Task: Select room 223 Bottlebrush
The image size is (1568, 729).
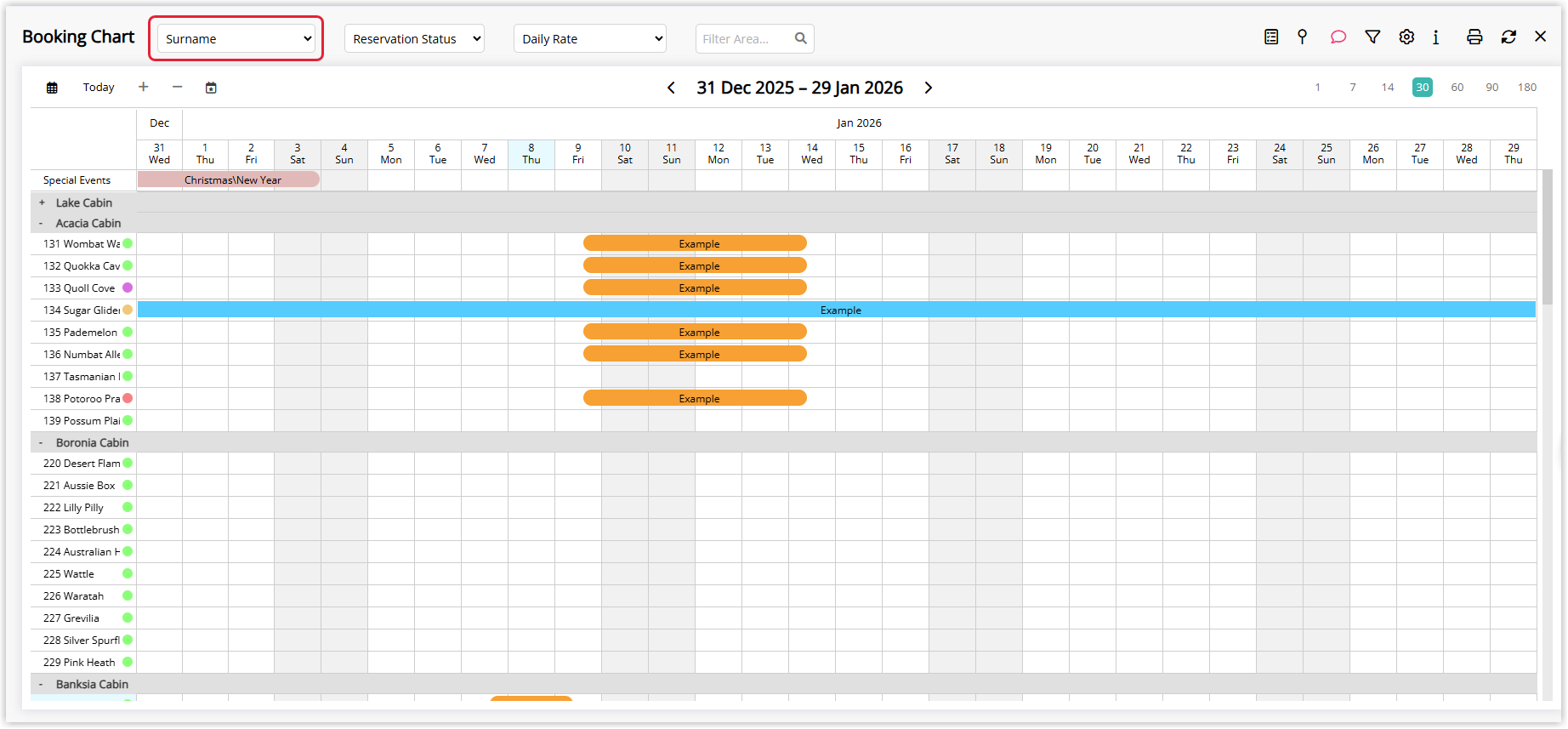Action: 82,529
